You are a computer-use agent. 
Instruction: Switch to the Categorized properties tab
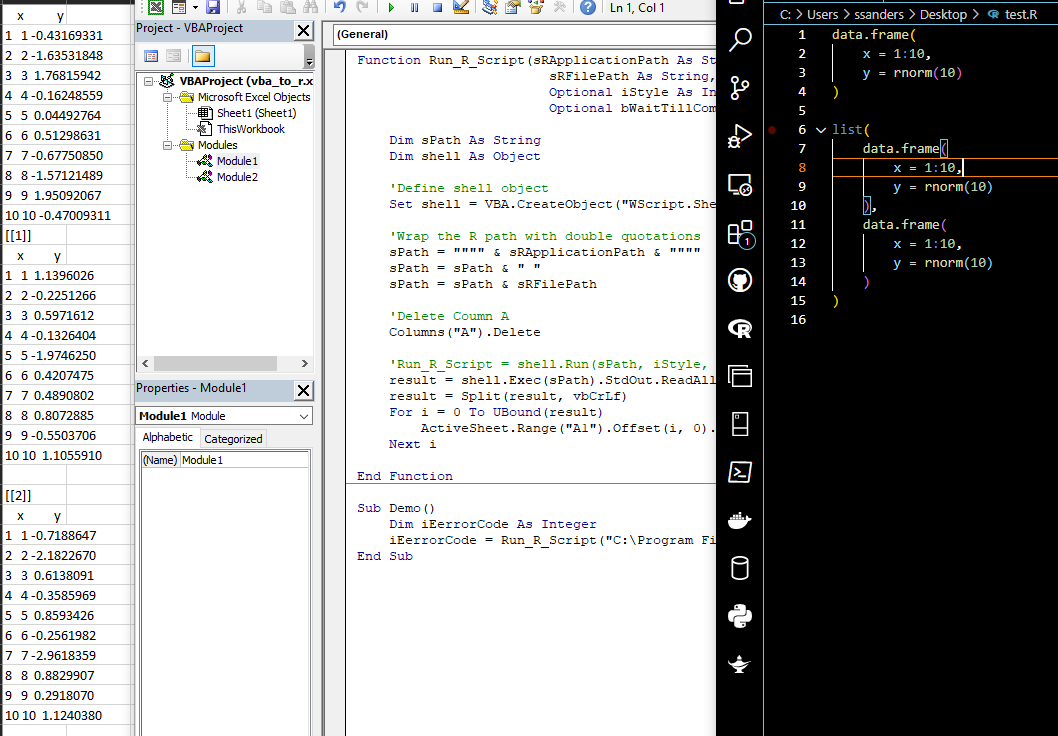click(x=233, y=439)
